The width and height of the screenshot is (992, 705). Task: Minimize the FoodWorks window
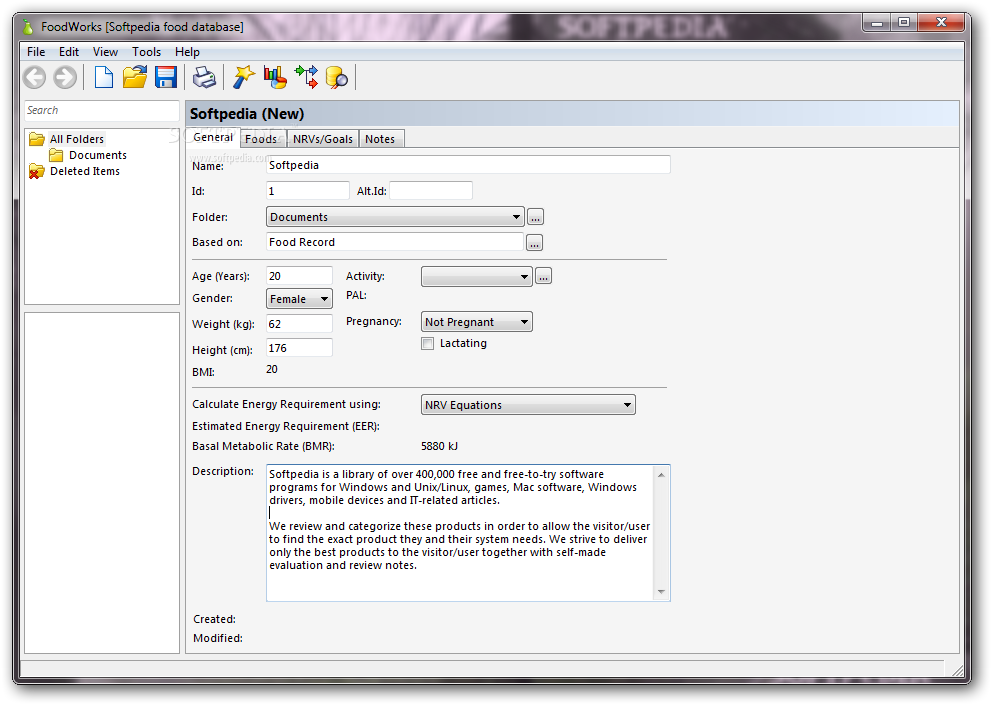pos(877,23)
